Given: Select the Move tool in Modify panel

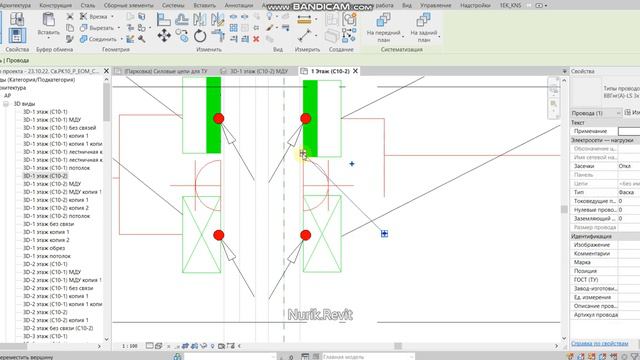Looking at the screenshot, I should click(x=164, y=36).
